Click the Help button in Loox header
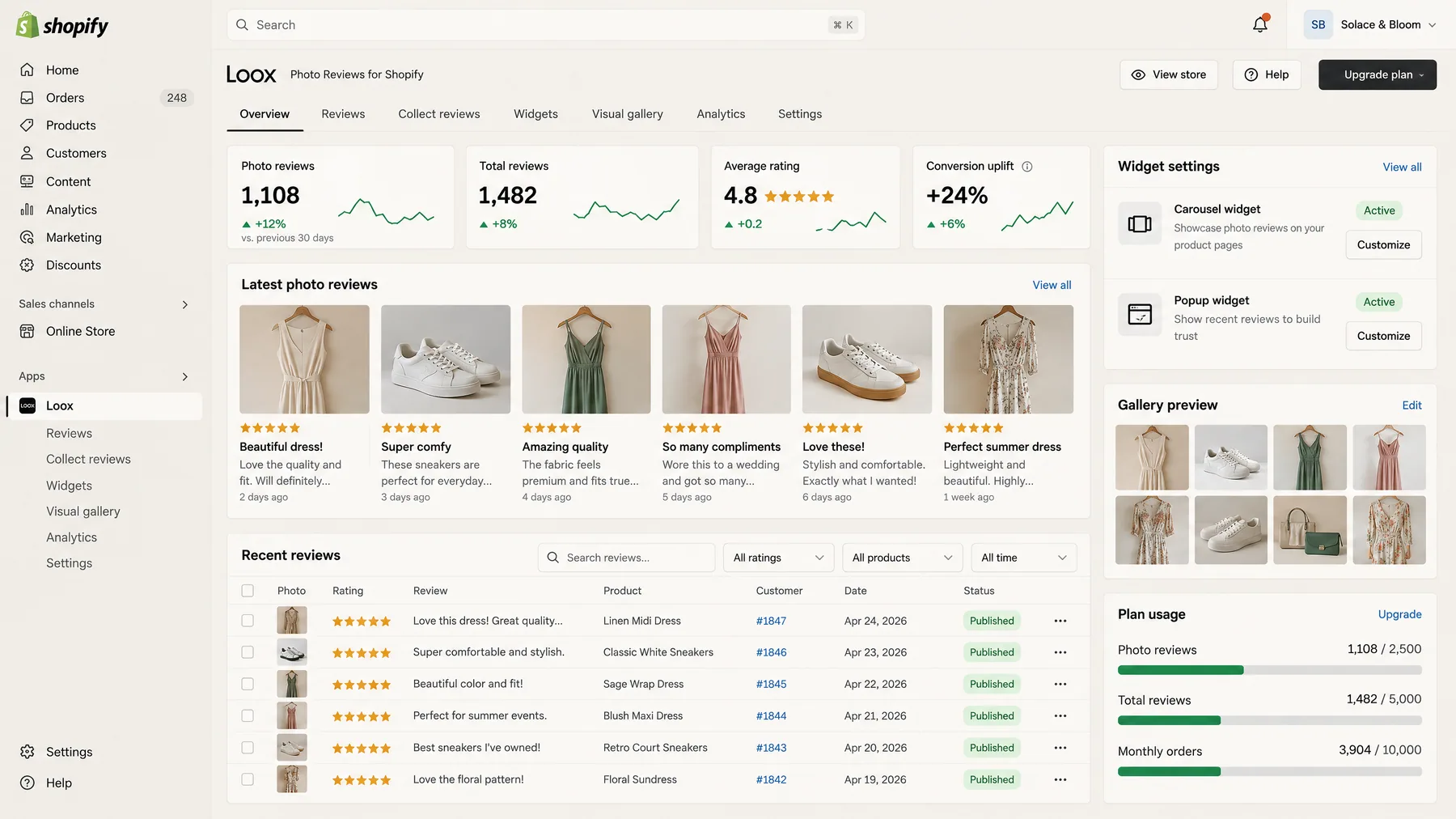Viewport: 1456px width, 819px height. tap(1267, 74)
